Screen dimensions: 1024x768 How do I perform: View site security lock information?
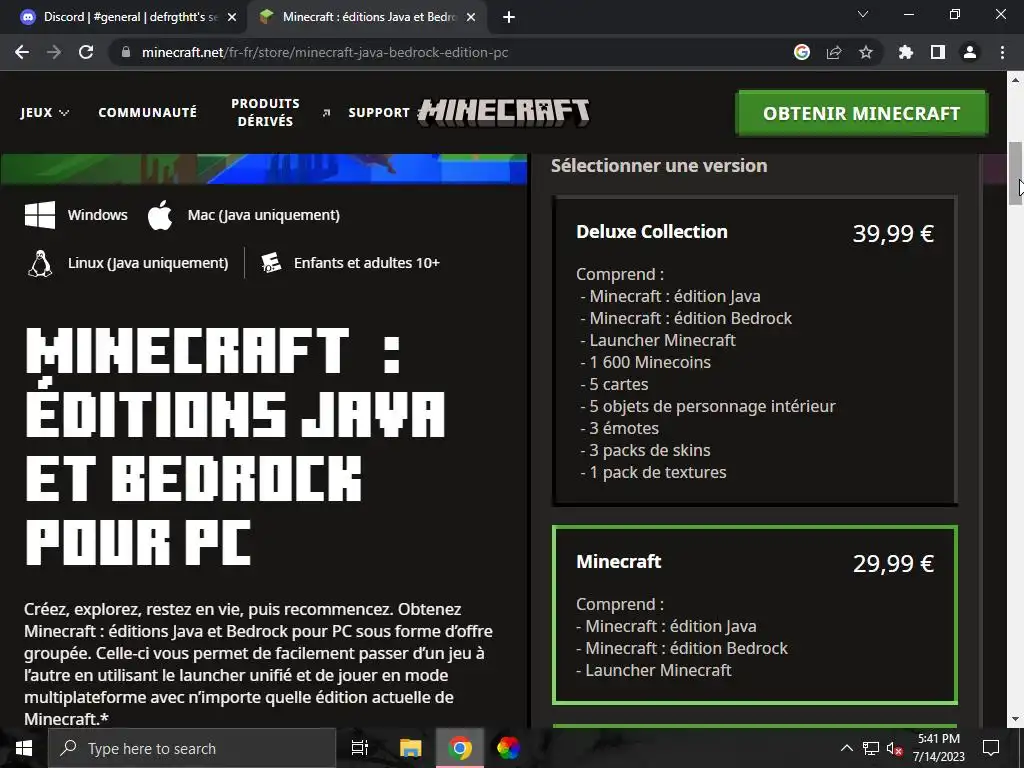tap(127, 52)
